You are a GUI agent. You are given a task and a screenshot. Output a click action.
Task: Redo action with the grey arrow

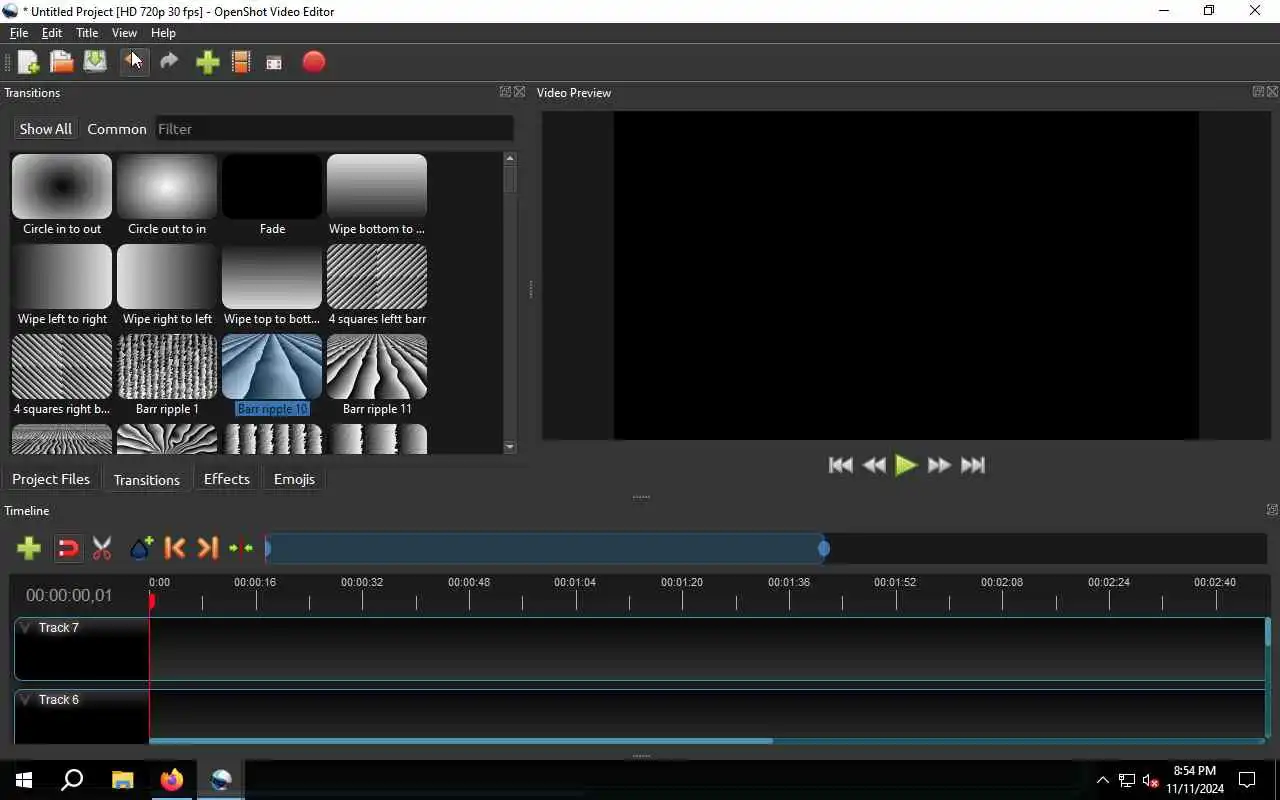click(169, 62)
